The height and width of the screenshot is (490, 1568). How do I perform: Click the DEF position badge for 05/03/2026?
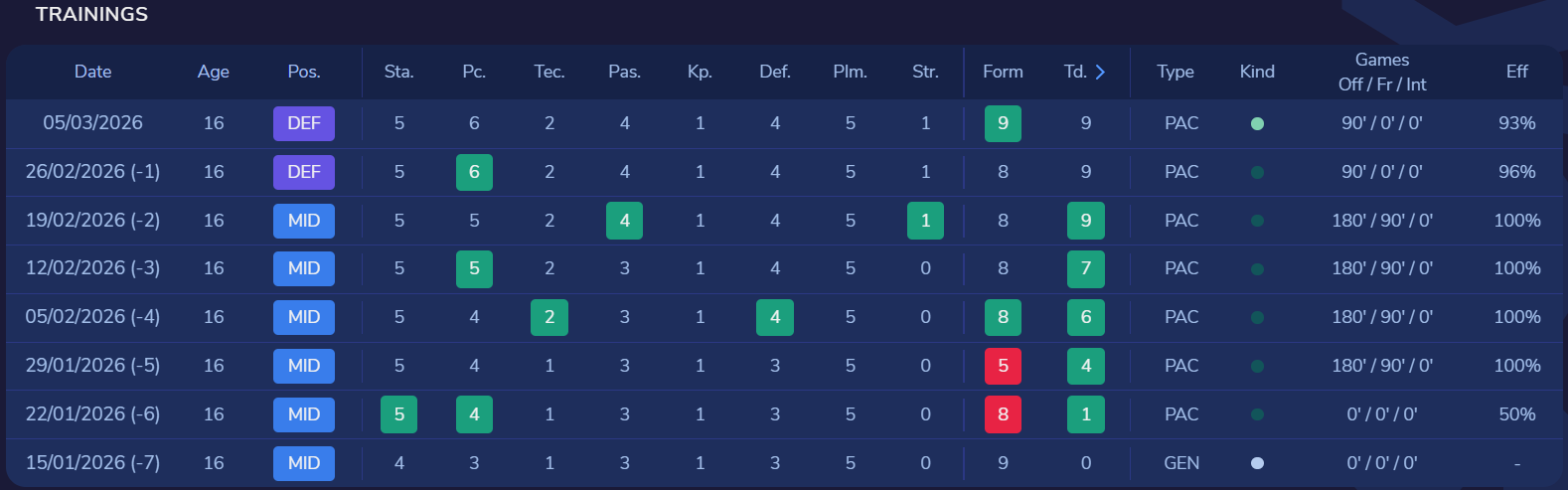click(304, 123)
